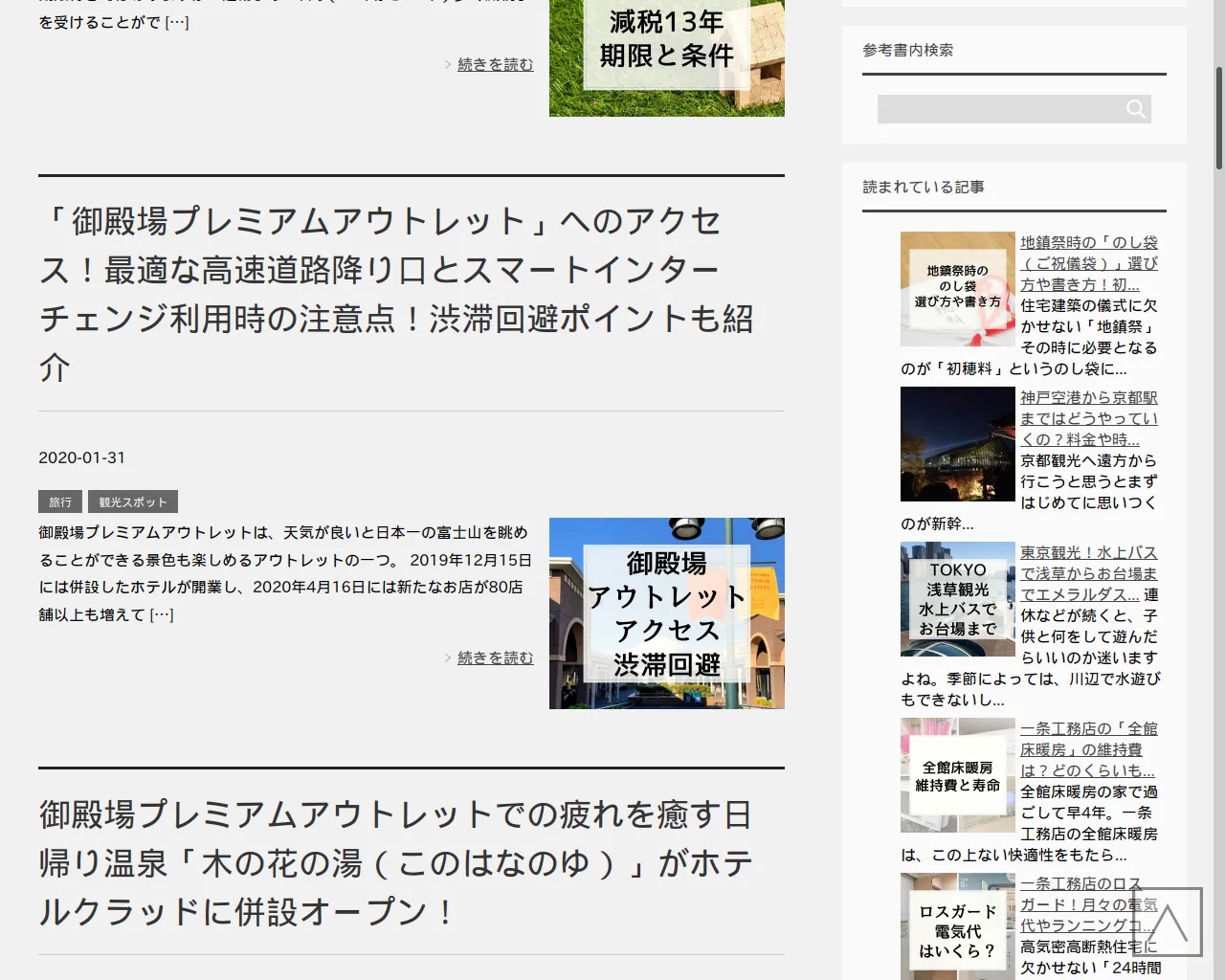
Task: Click the search magnifier icon in 参考書内検索
Action: (x=1136, y=109)
